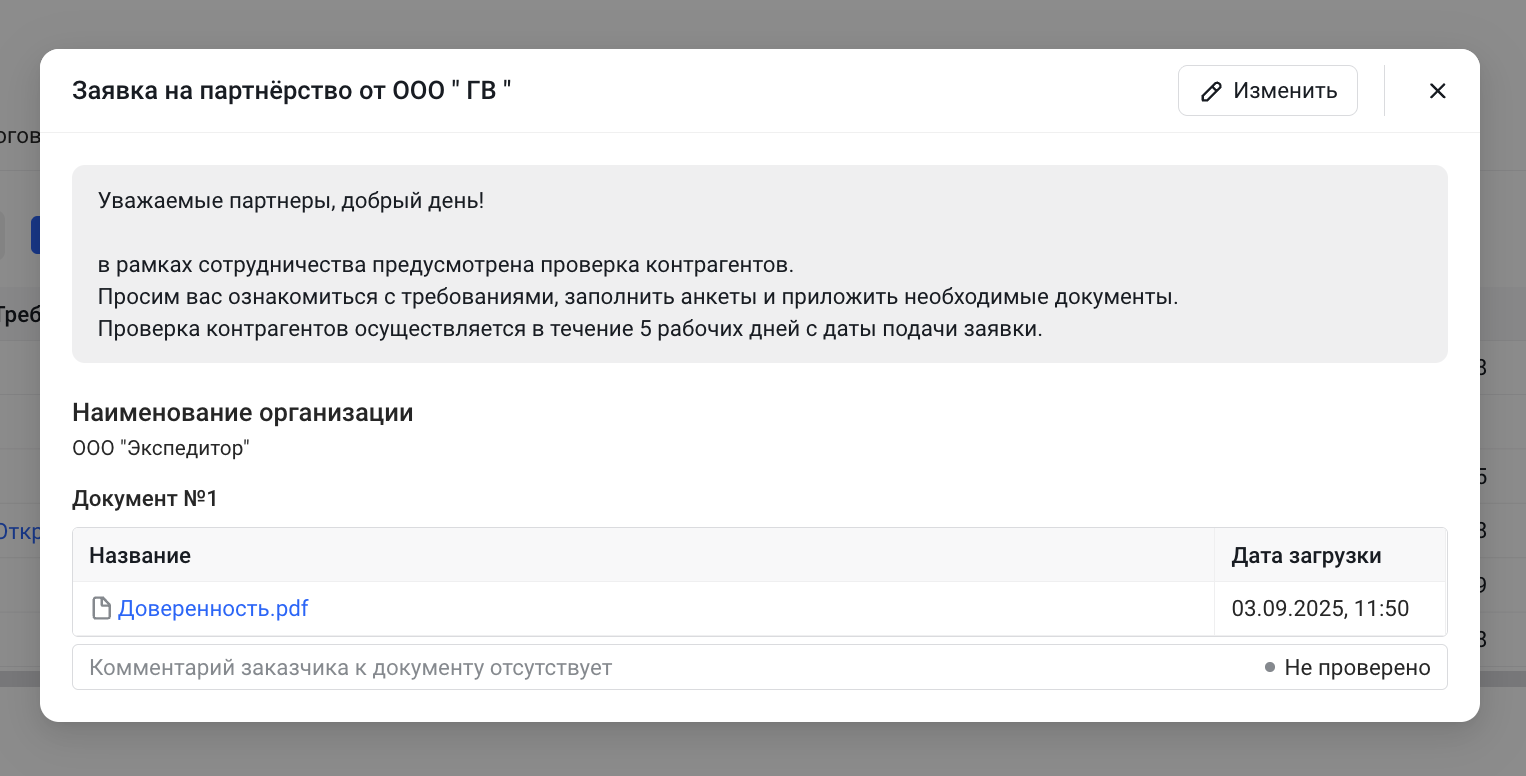The height and width of the screenshot is (776, 1526).
Task: Click the dialog title Заявка на партнёрство
Action: [291, 91]
